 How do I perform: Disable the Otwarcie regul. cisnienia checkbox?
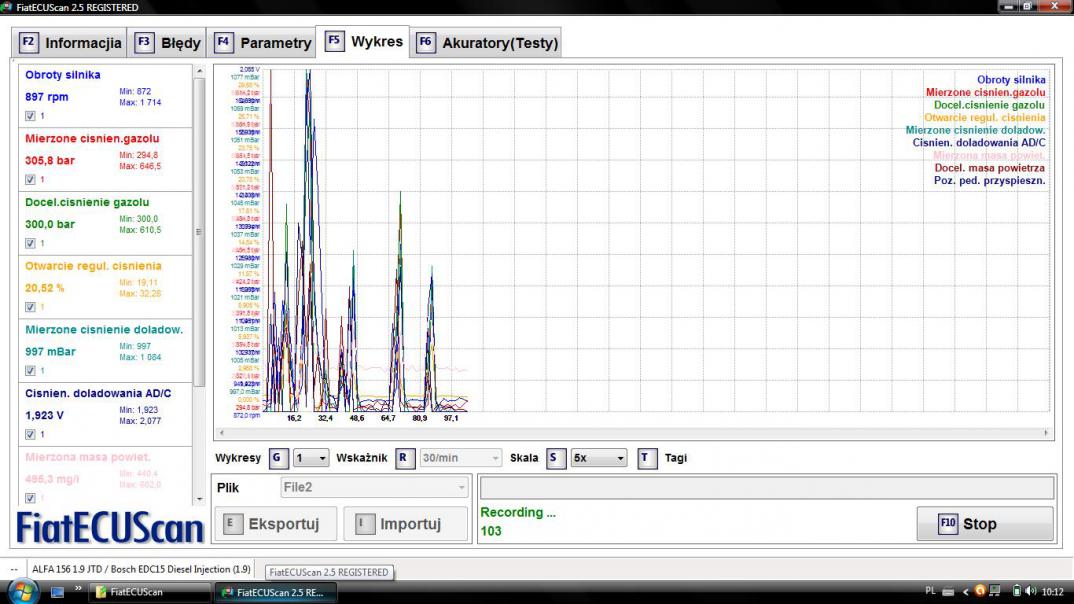pyautogui.click(x=30, y=307)
